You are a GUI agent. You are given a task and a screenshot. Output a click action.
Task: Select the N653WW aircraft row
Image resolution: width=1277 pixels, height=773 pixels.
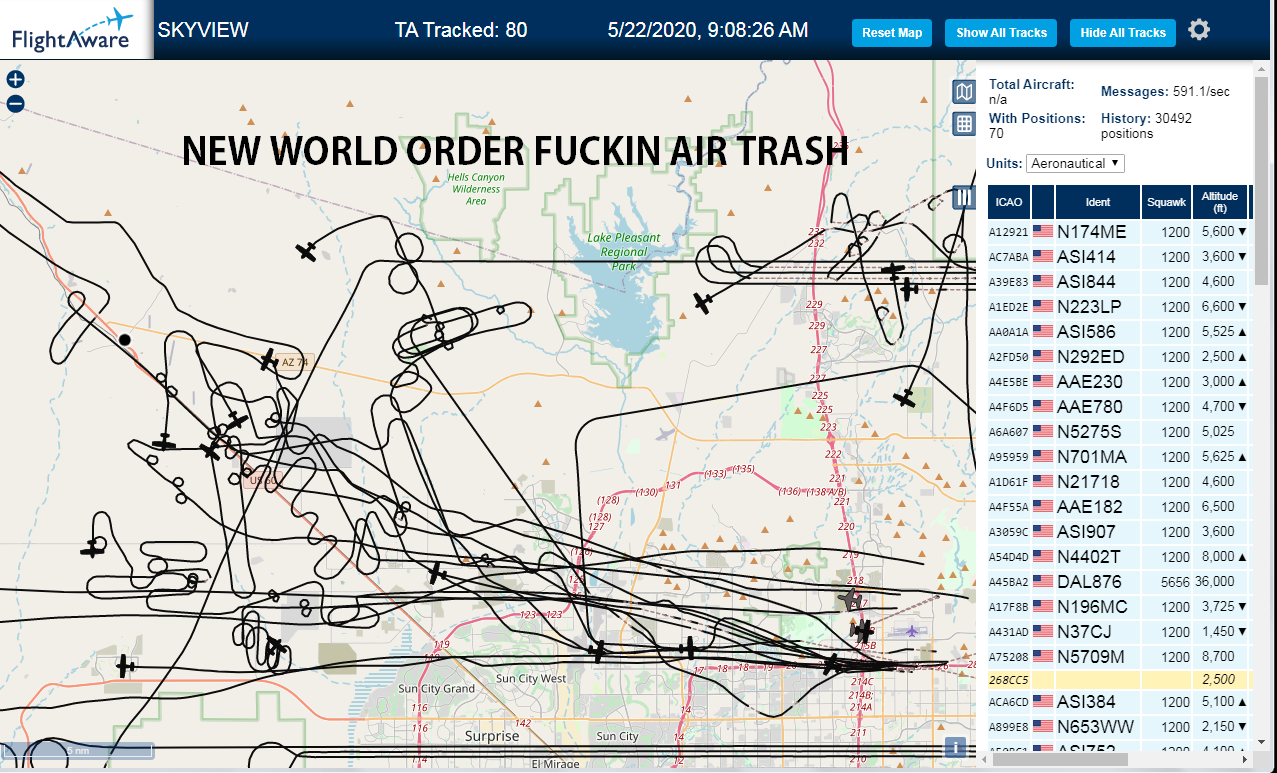1120,727
